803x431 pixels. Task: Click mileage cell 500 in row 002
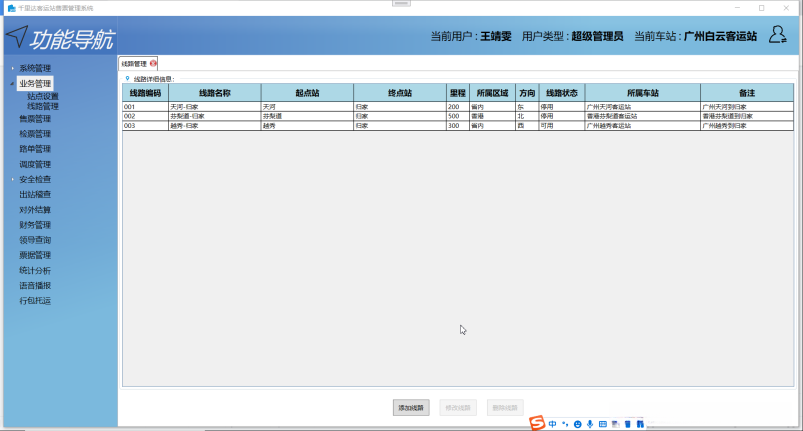pyautogui.click(x=458, y=116)
